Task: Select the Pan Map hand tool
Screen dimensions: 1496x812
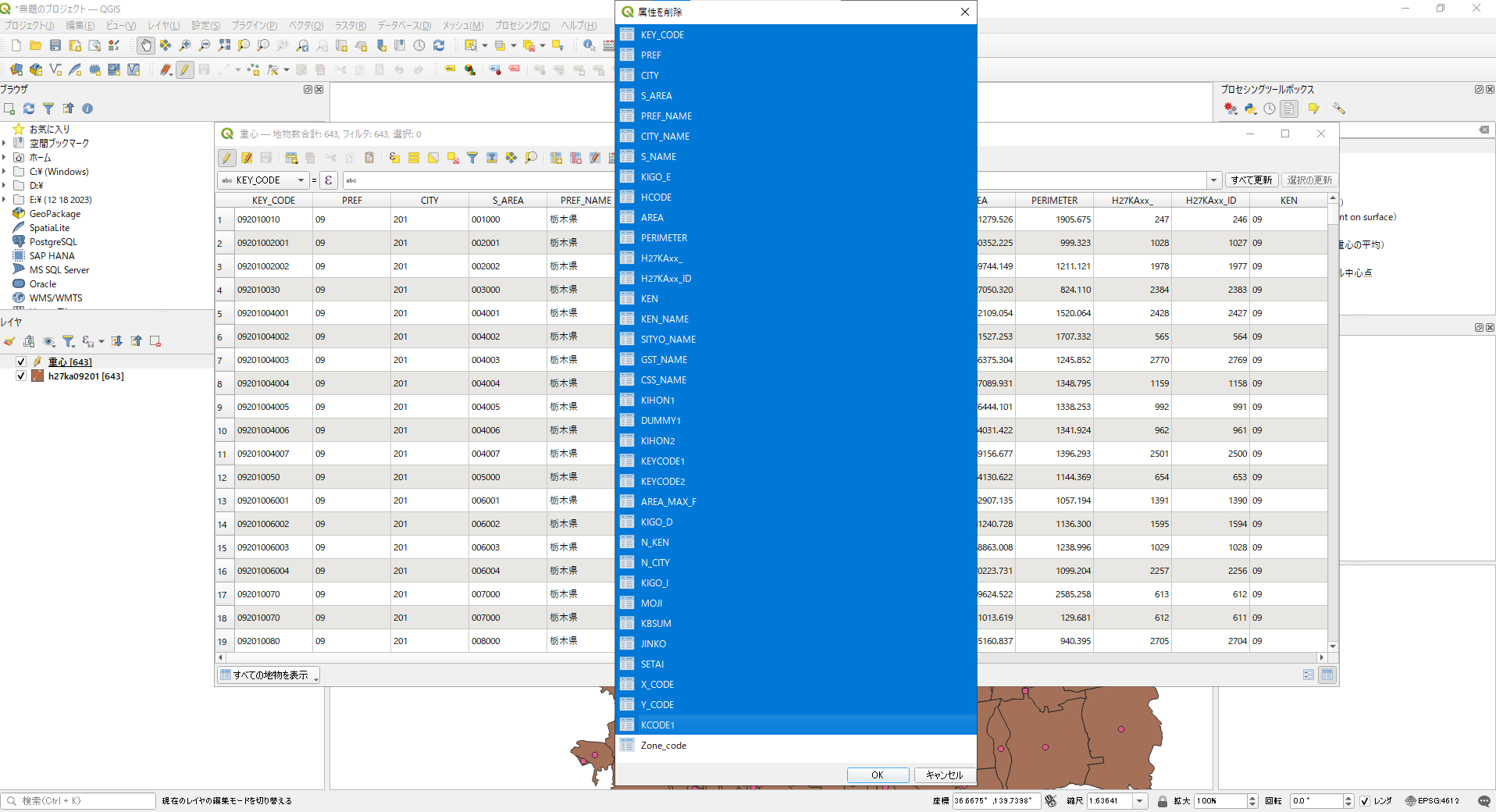Action: [x=146, y=46]
